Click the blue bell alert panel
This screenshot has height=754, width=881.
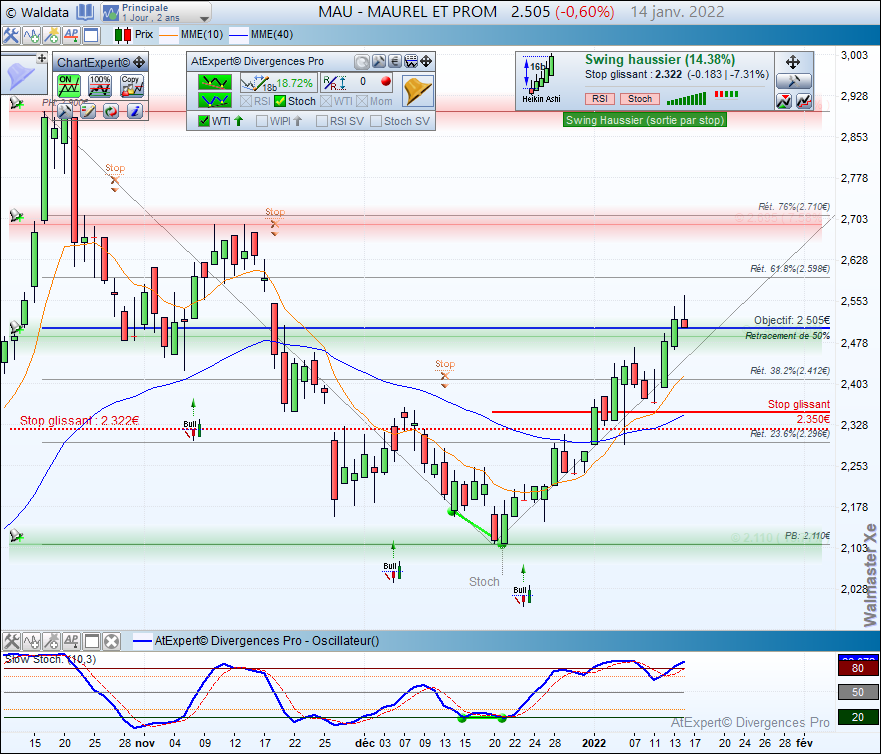(24, 75)
